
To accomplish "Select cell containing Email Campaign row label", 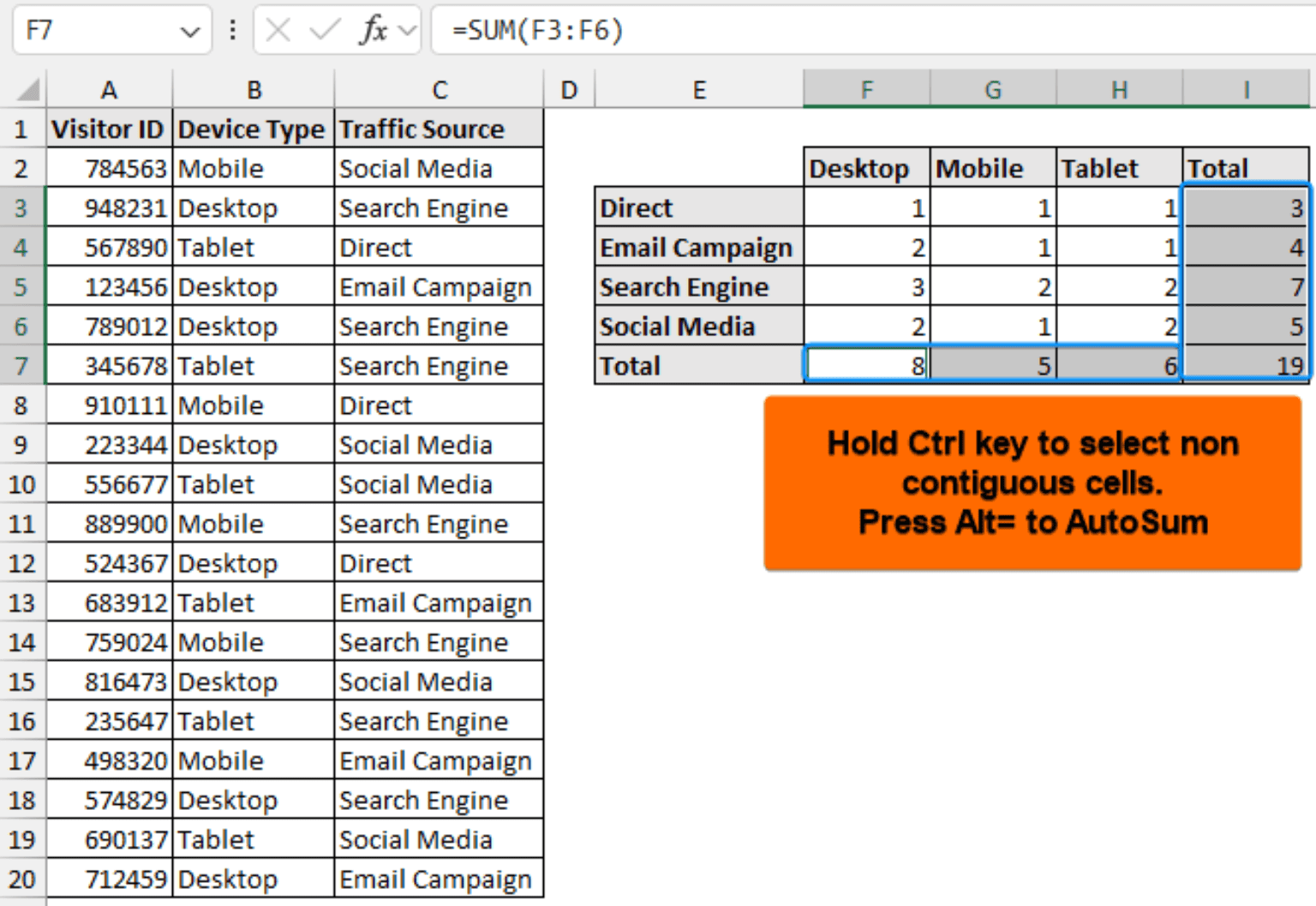I will (x=697, y=247).
